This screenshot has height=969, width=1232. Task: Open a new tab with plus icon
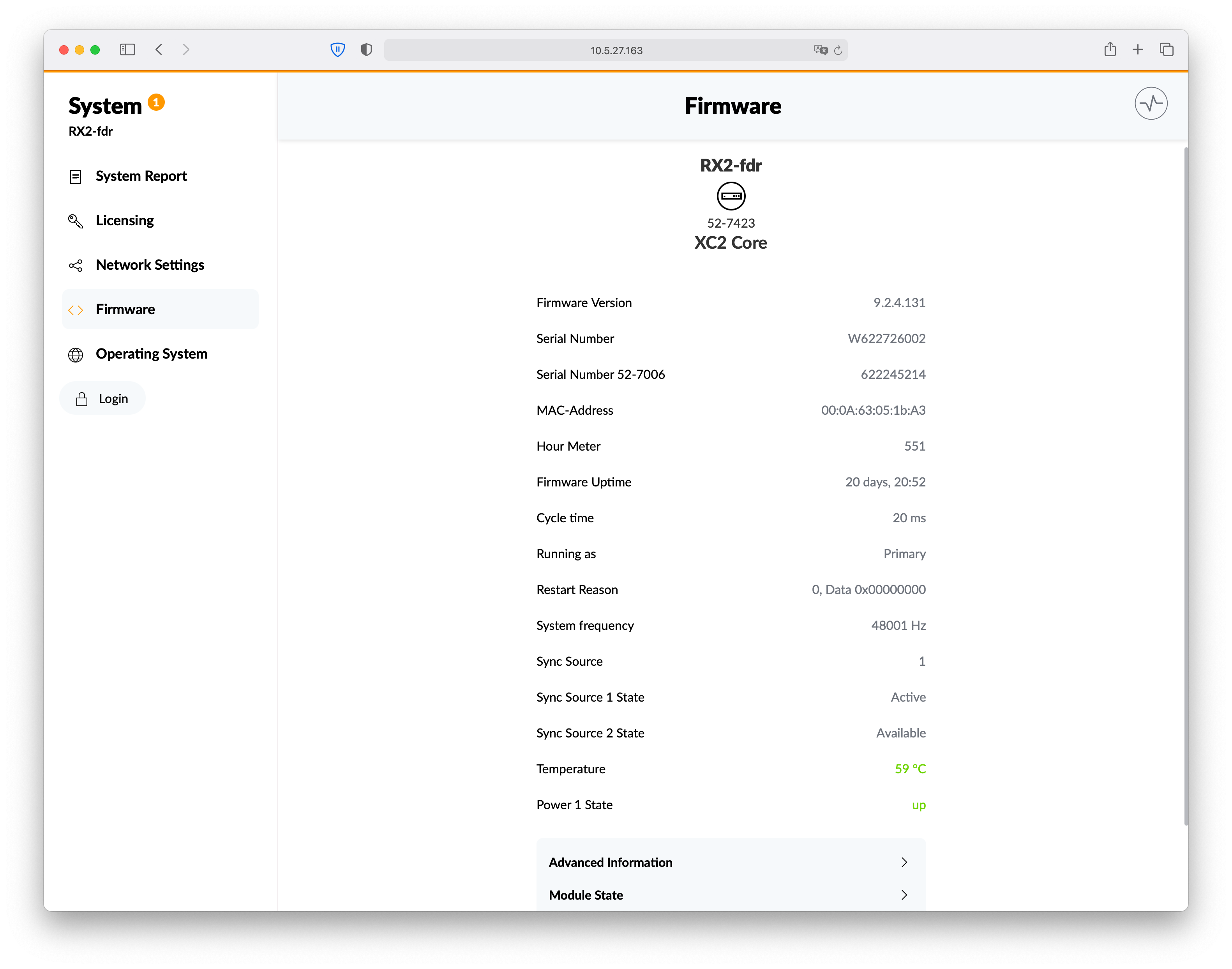coord(1137,50)
